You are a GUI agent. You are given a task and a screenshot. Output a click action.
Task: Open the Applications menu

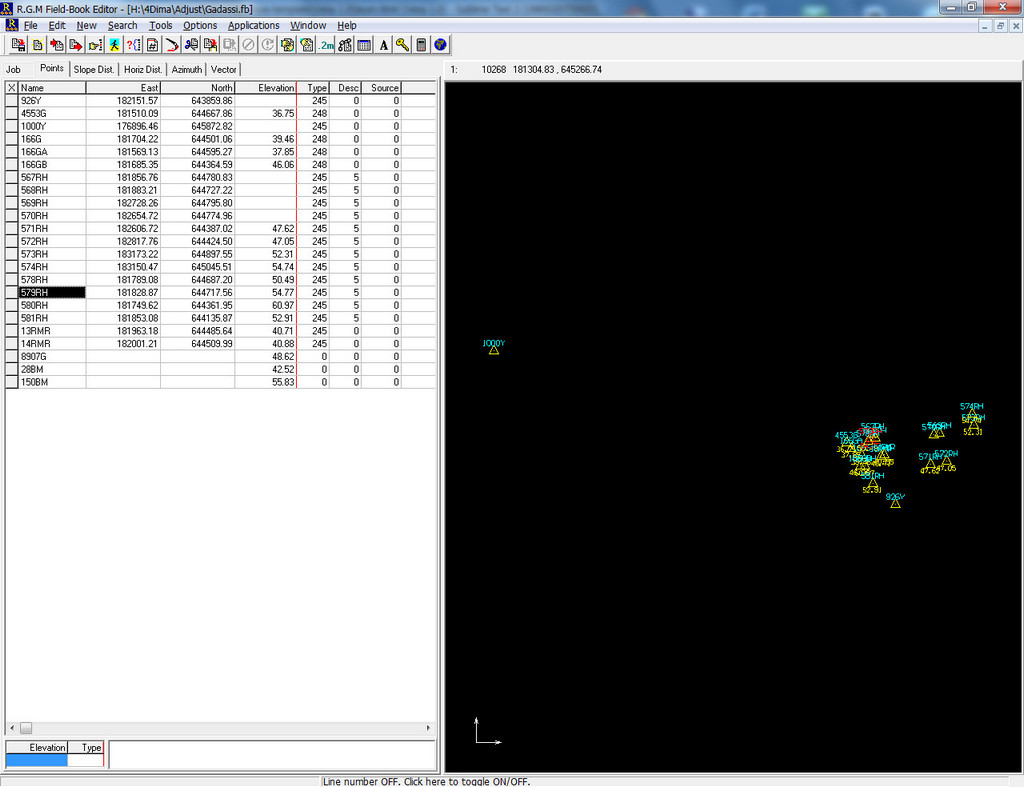253,25
